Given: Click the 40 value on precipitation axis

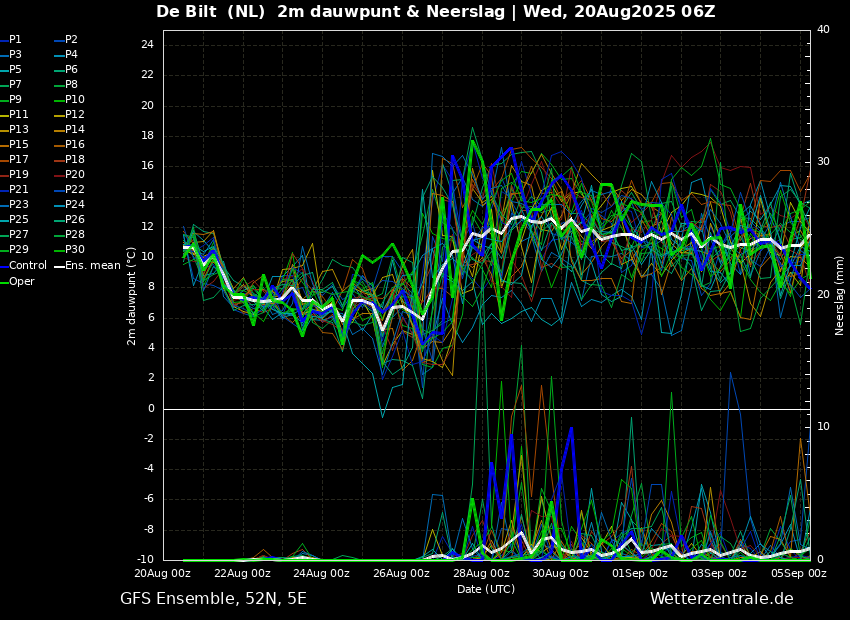Looking at the screenshot, I should click(823, 29).
